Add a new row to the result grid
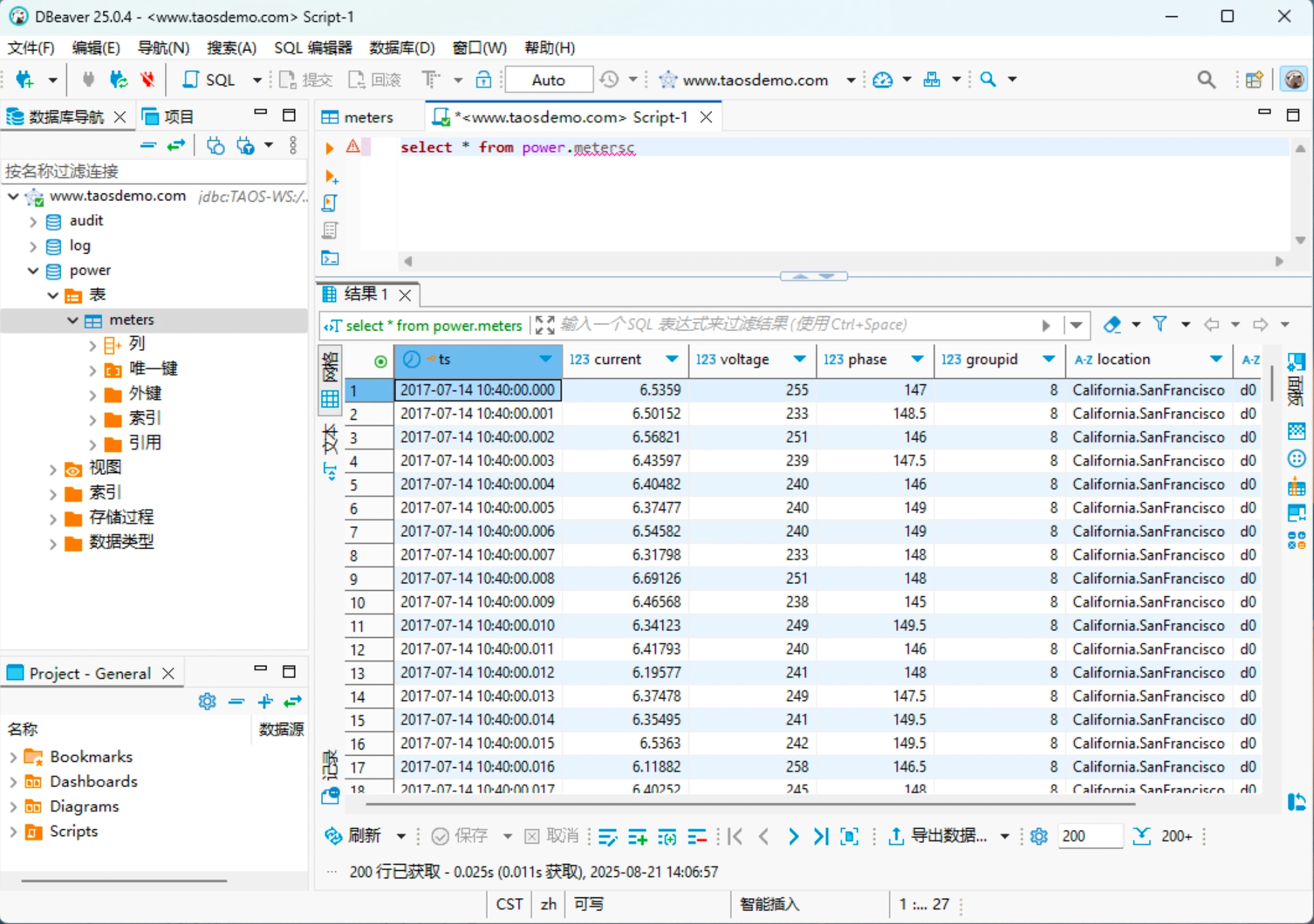This screenshot has width=1314, height=924. pos(637,836)
